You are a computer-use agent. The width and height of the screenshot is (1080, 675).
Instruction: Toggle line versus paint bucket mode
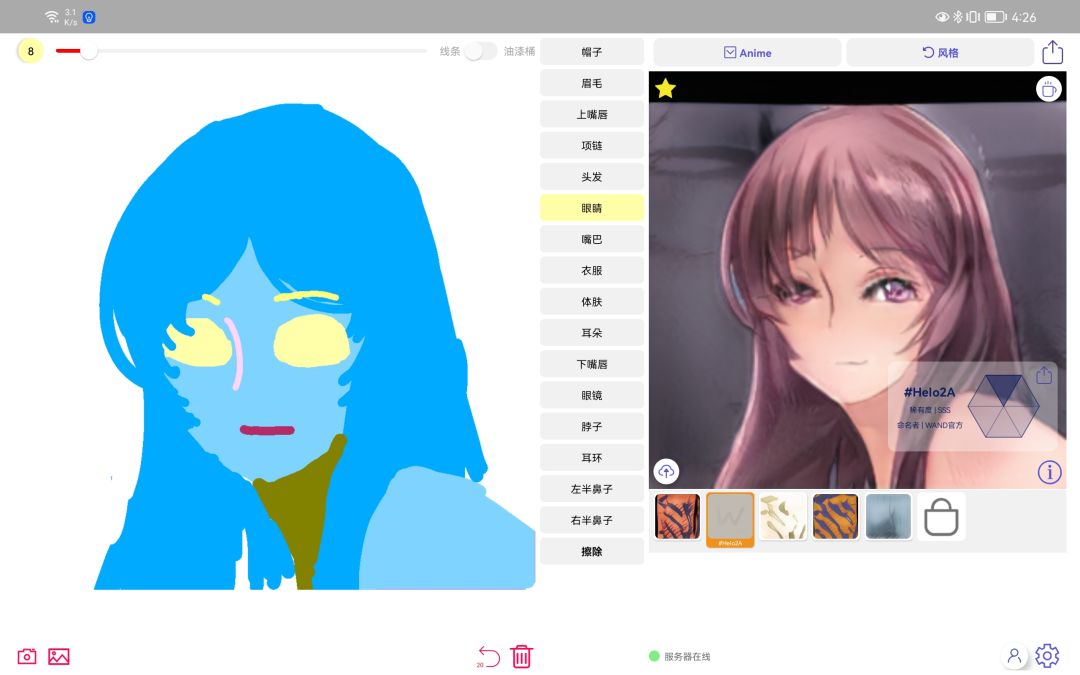[480, 52]
